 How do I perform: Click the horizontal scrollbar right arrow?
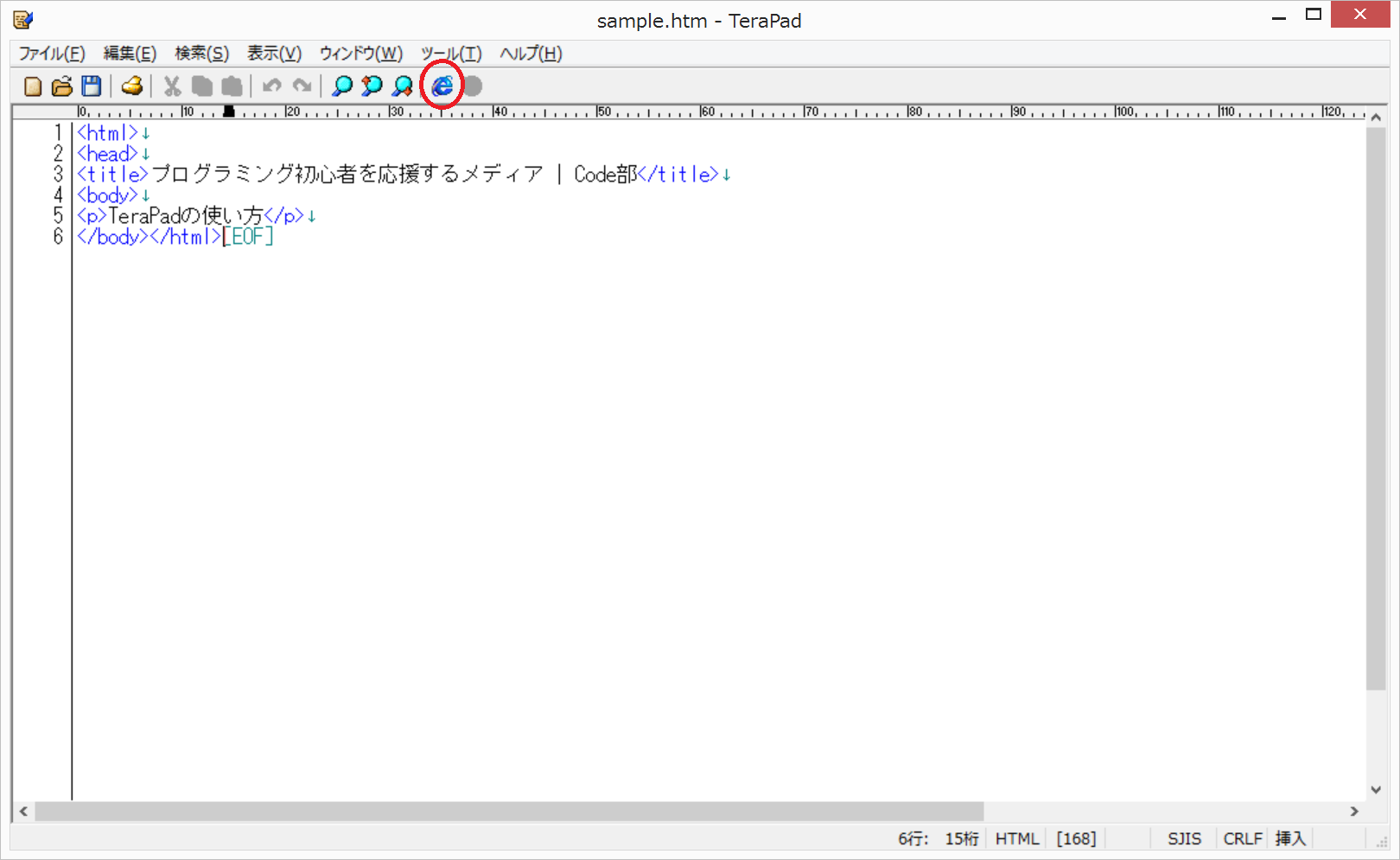click(x=1354, y=812)
